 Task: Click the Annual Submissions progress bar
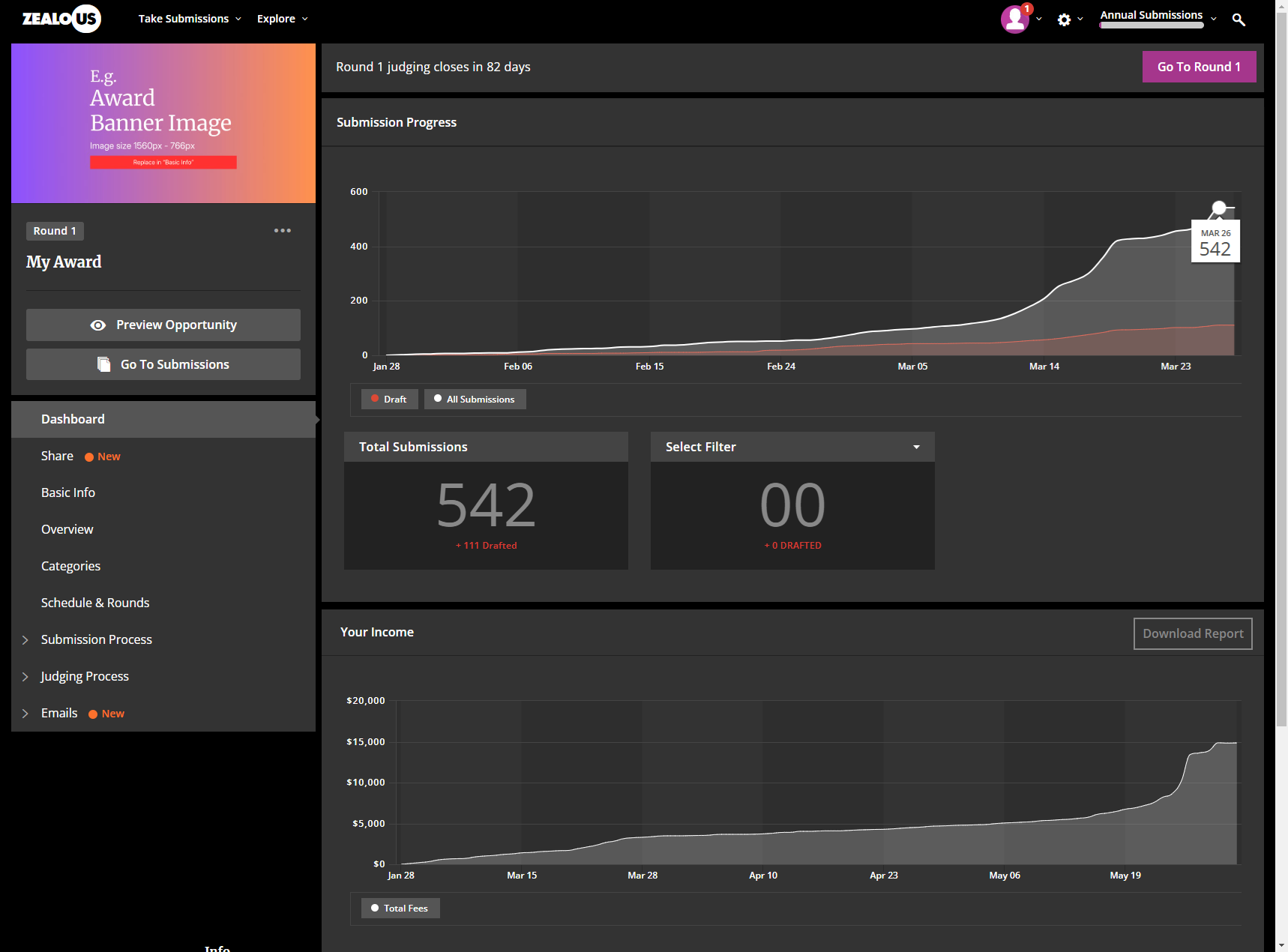coord(1151,25)
